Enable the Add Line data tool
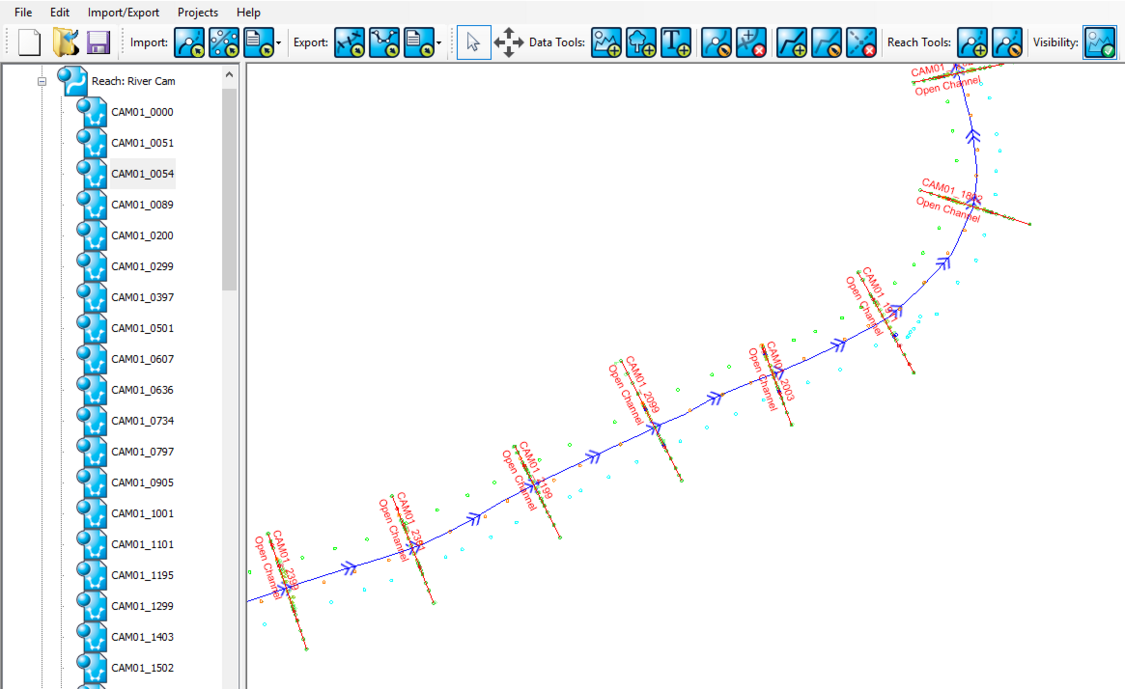The image size is (1125, 689). click(790, 43)
